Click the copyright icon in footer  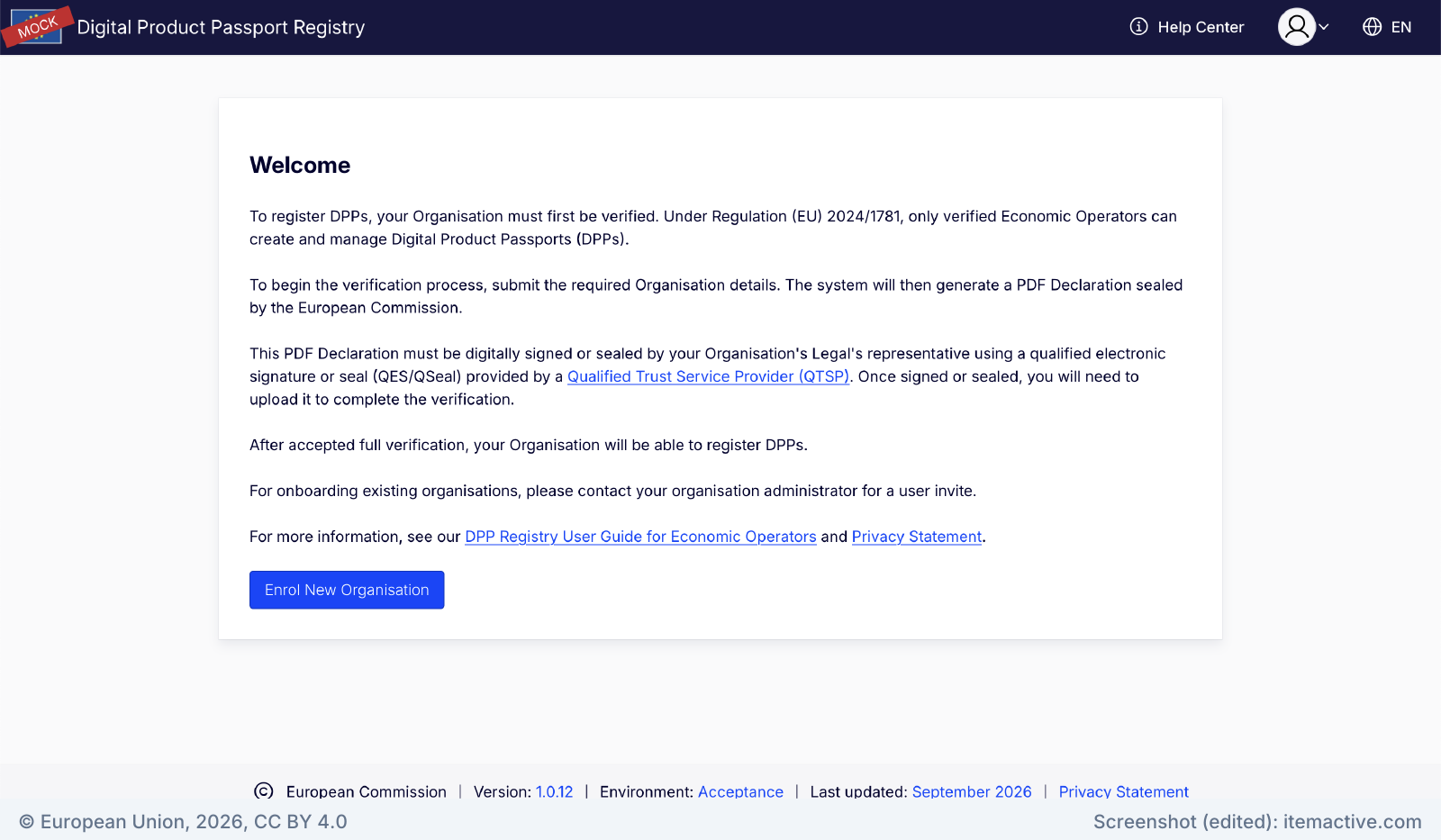(264, 791)
